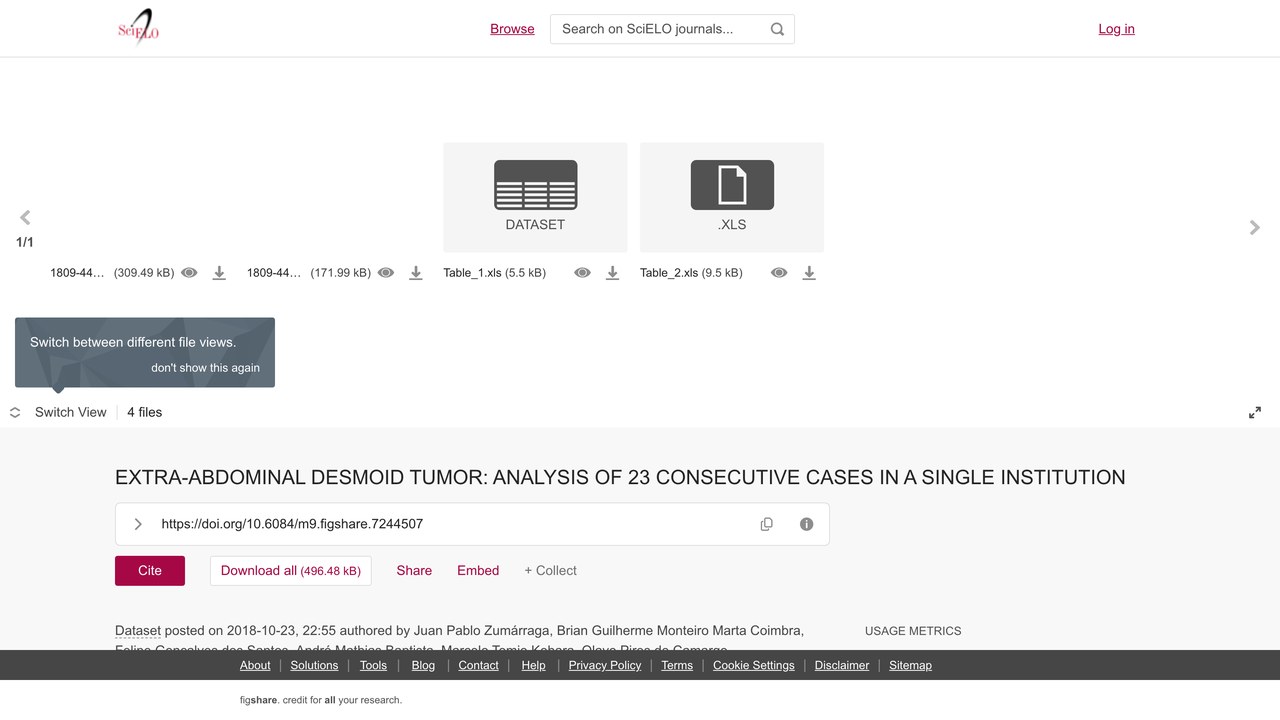Download the 309.49 kB file
The image size is (1280, 720).
tap(219, 273)
